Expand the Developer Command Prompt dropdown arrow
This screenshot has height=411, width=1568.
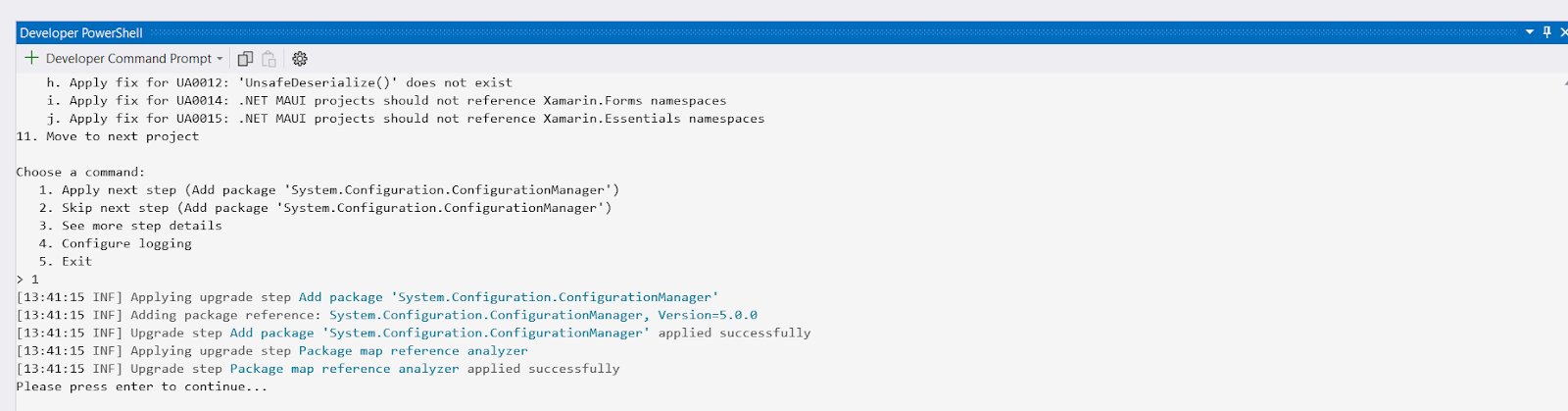click(220, 59)
